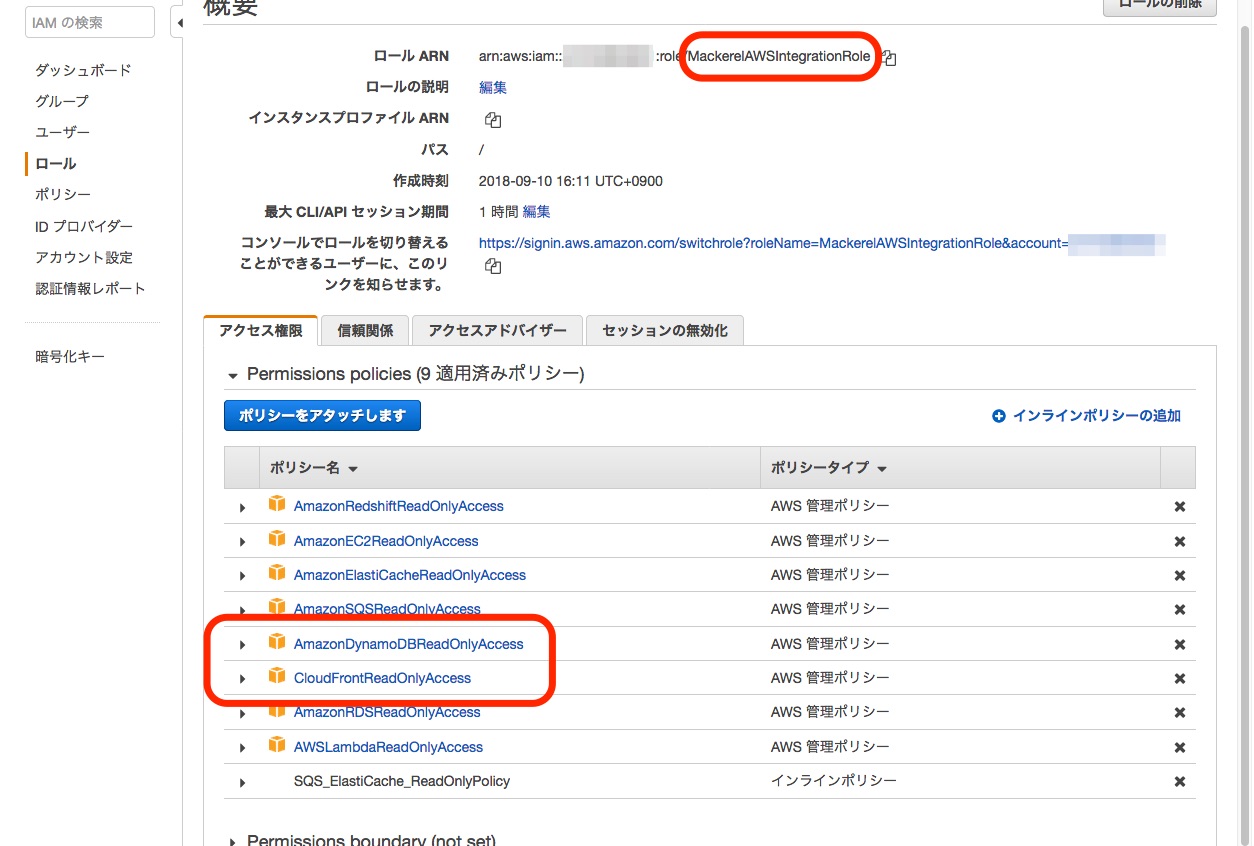
Task: Open アカウント設定 in sidebar
Action: [x=84, y=257]
